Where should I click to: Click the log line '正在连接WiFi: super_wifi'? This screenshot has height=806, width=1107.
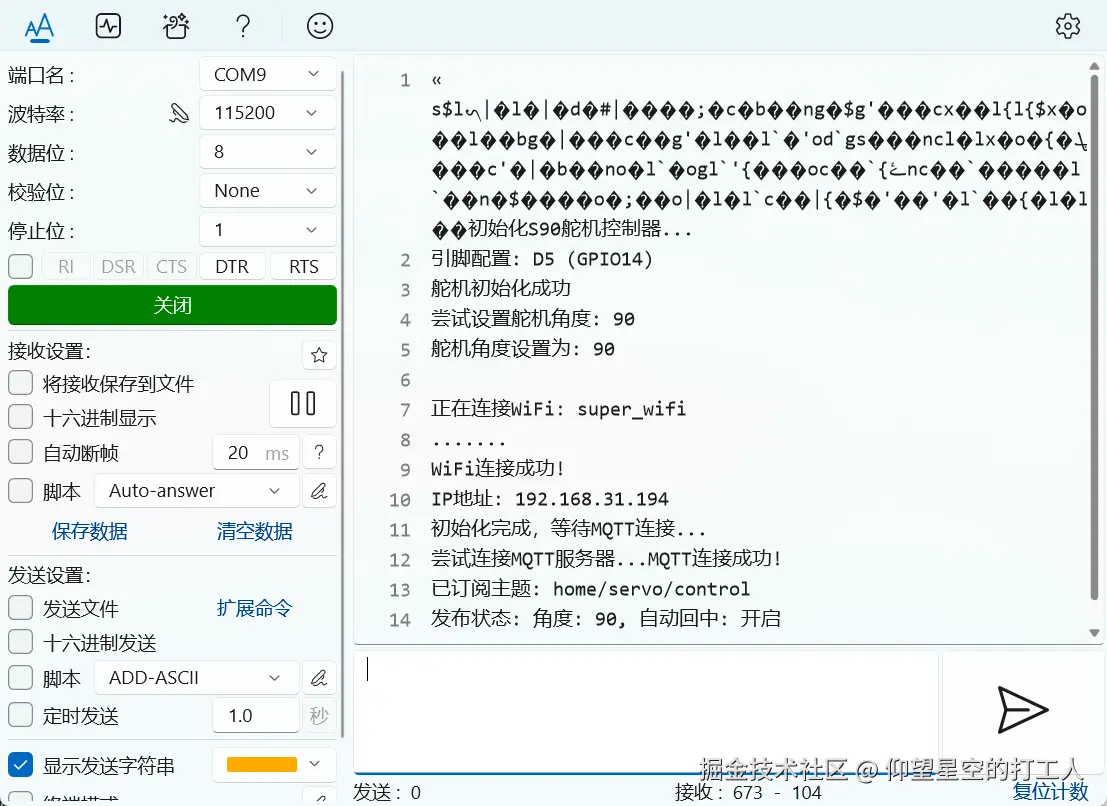558,409
